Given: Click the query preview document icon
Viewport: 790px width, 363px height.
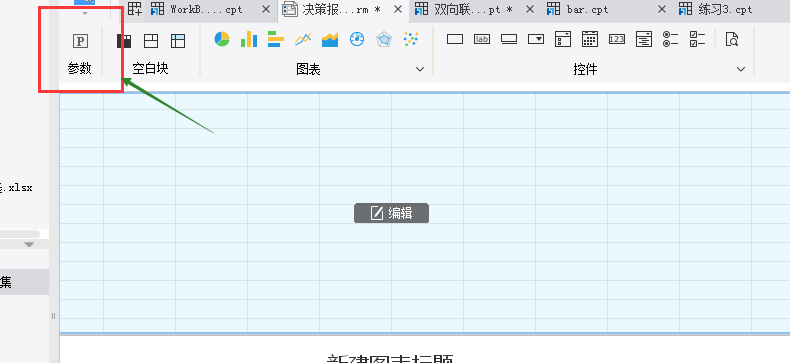Looking at the screenshot, I should click(732, 39).
